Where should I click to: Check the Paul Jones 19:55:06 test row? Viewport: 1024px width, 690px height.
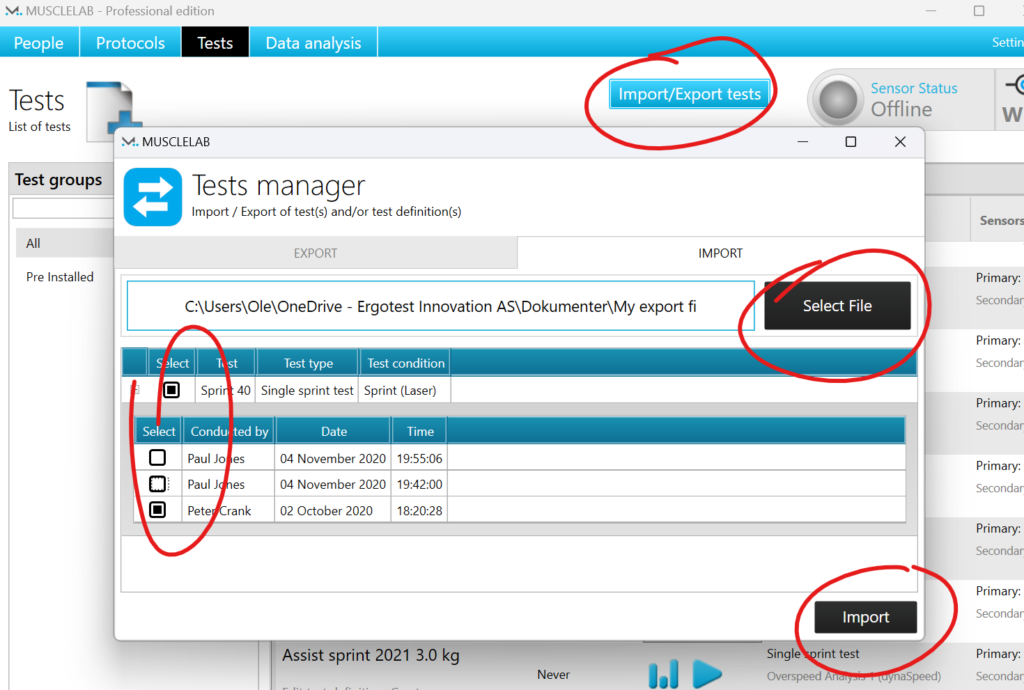coord(157,458)
